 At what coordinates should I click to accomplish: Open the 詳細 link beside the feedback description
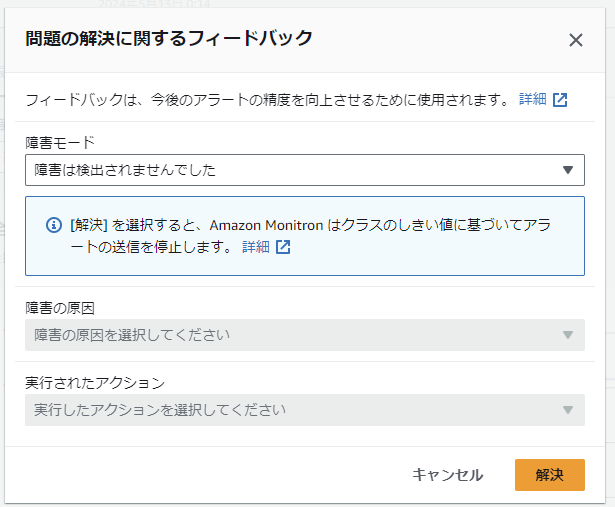point(533,99)
